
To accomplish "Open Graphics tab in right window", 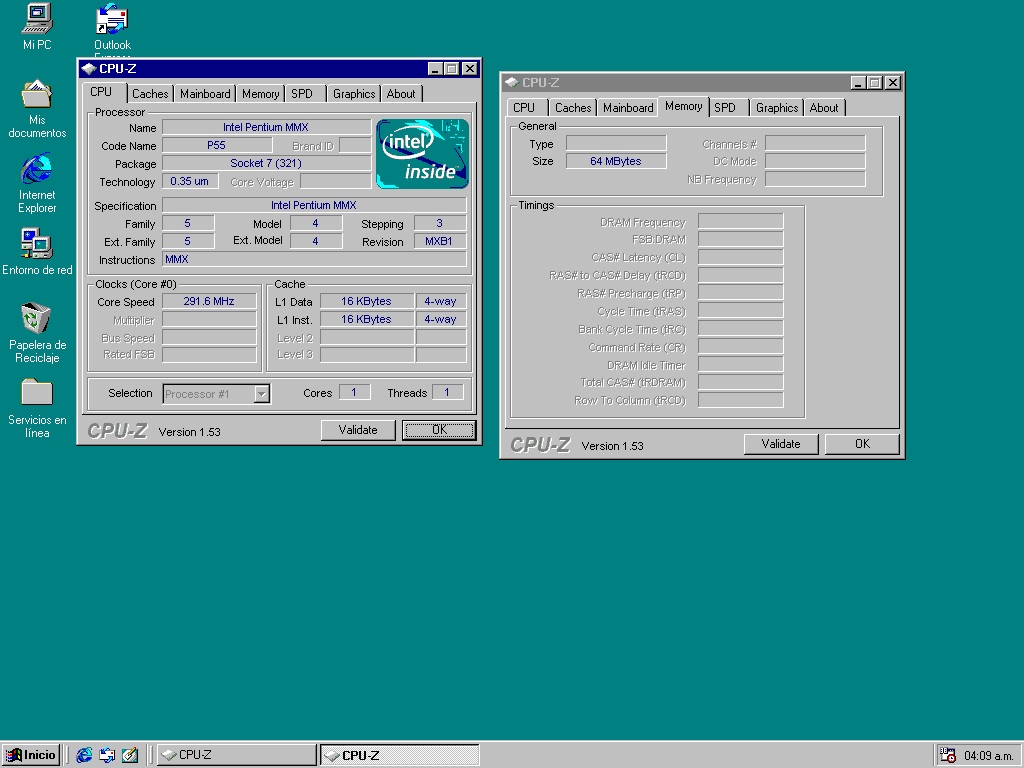I will click(x=777, y=108).
